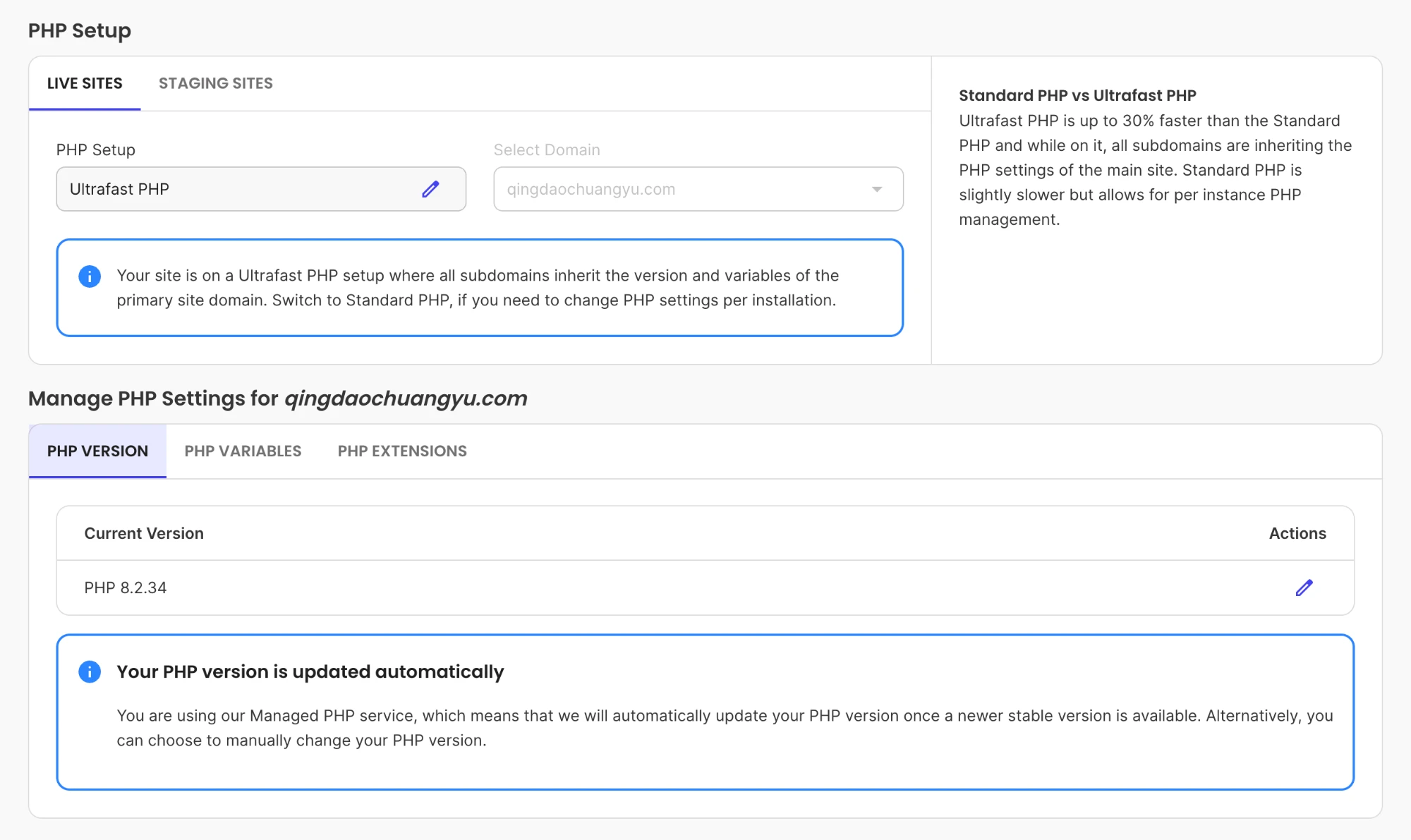This screenshot has height=840, width=1411.
Task: Click the PHP 8.2.34 version text
Action: tap(126, 588)
